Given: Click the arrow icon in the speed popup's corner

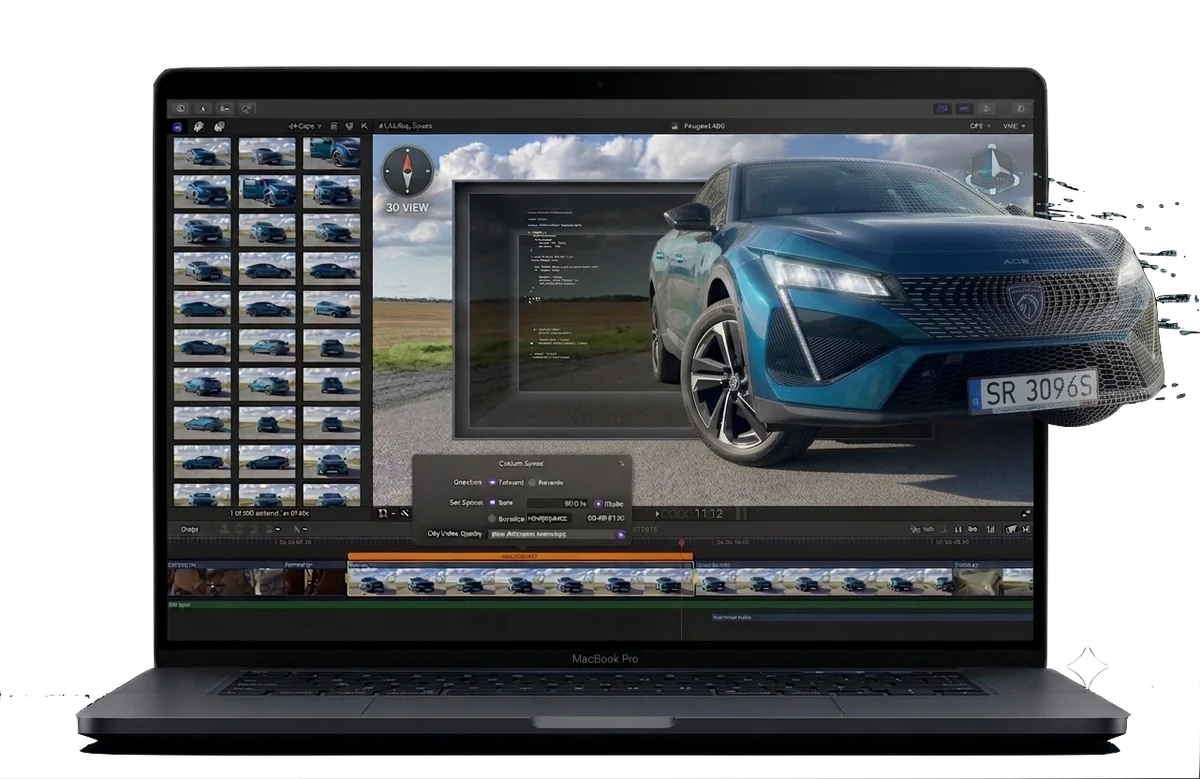Looking at the screenshot, I should coord(621,463).
